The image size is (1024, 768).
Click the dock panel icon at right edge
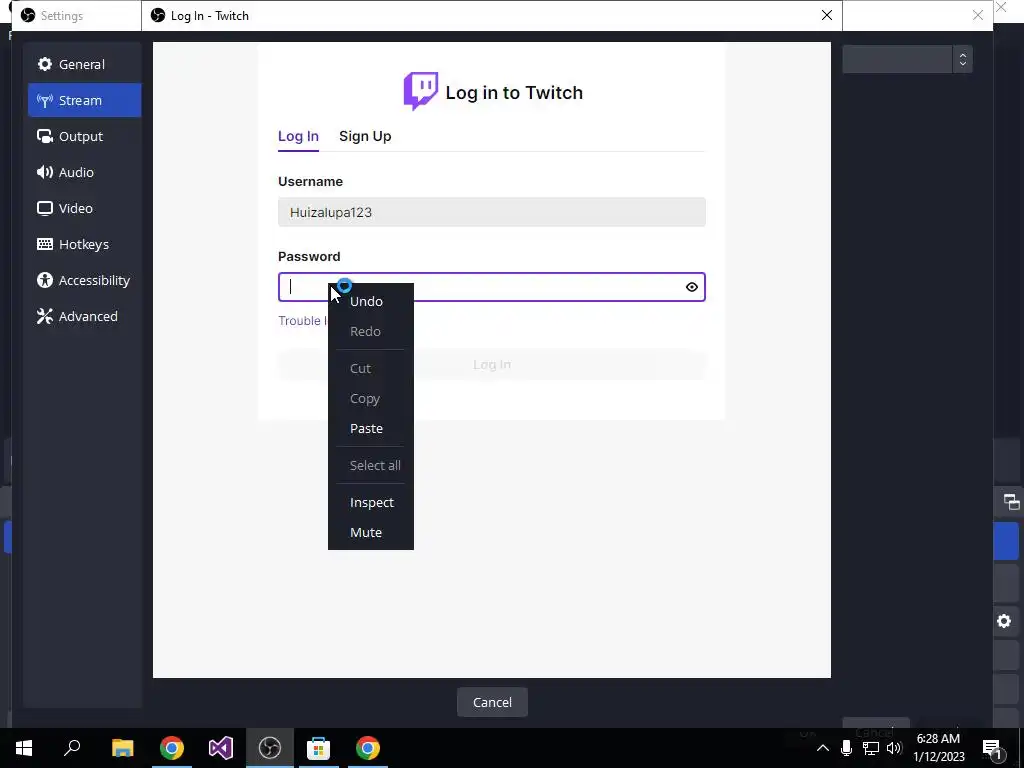click(x=1011, y=502)
